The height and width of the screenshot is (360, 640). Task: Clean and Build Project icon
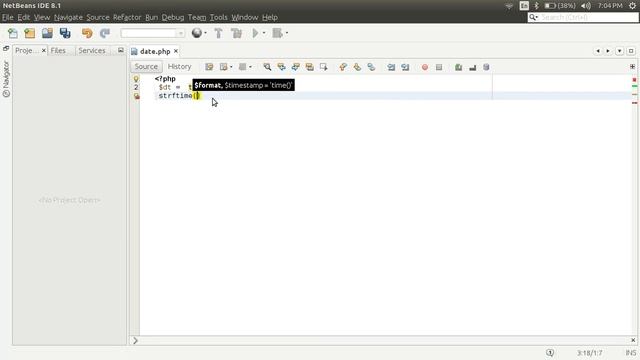click(x=236, y=33)
